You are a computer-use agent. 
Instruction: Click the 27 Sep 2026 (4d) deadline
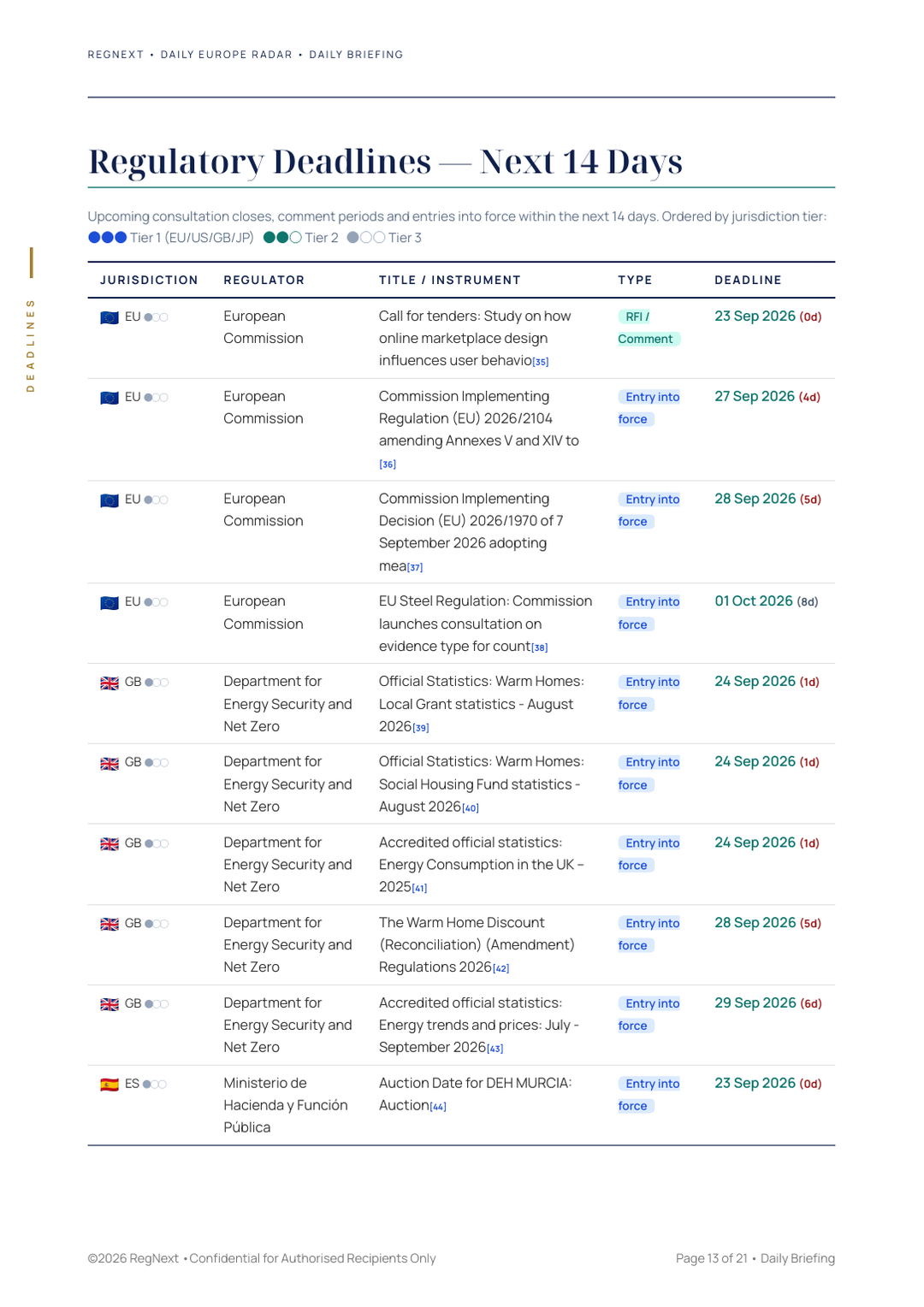pos(767,397)
